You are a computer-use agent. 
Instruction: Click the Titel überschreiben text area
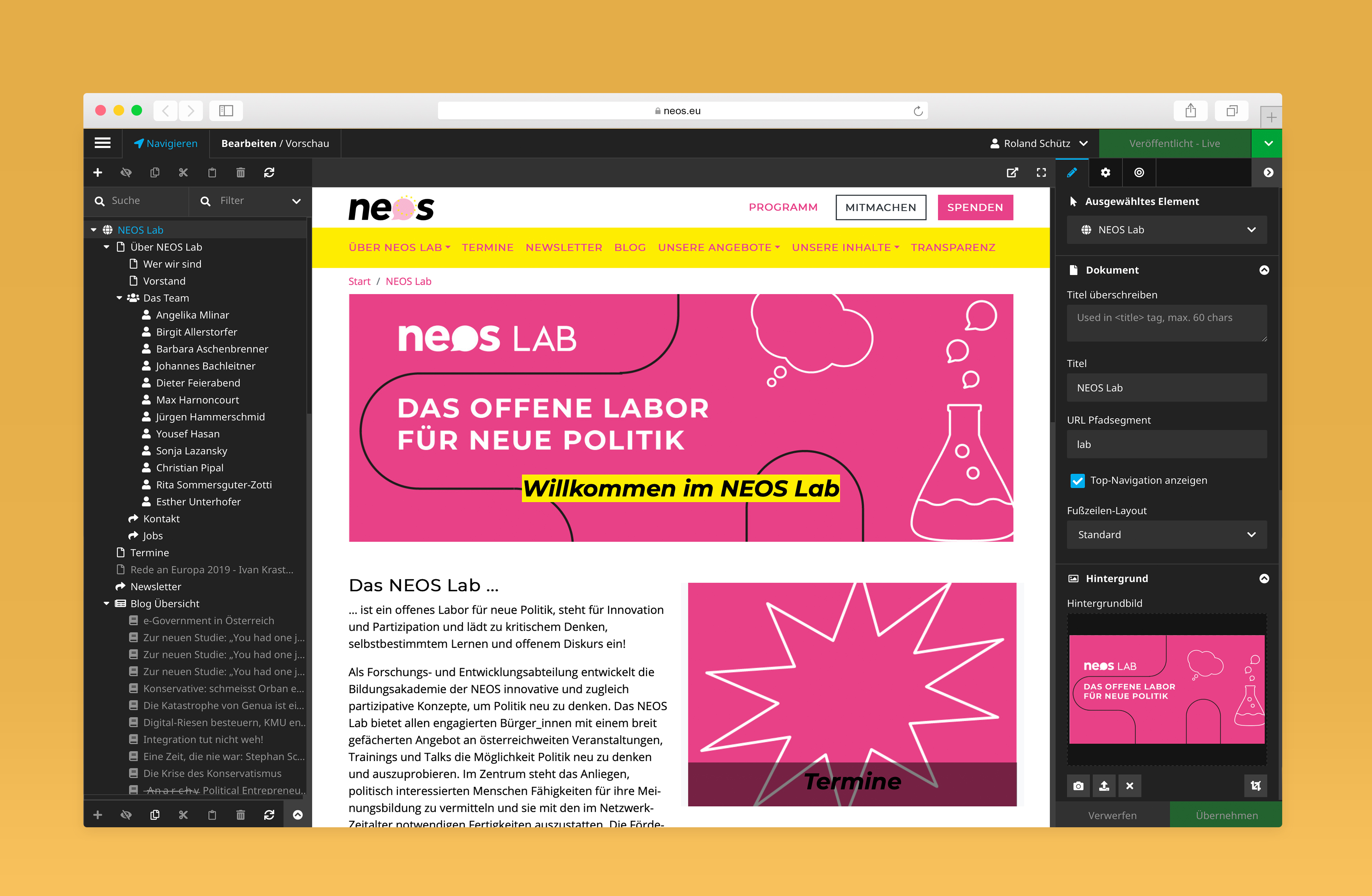pos(1167,323)
